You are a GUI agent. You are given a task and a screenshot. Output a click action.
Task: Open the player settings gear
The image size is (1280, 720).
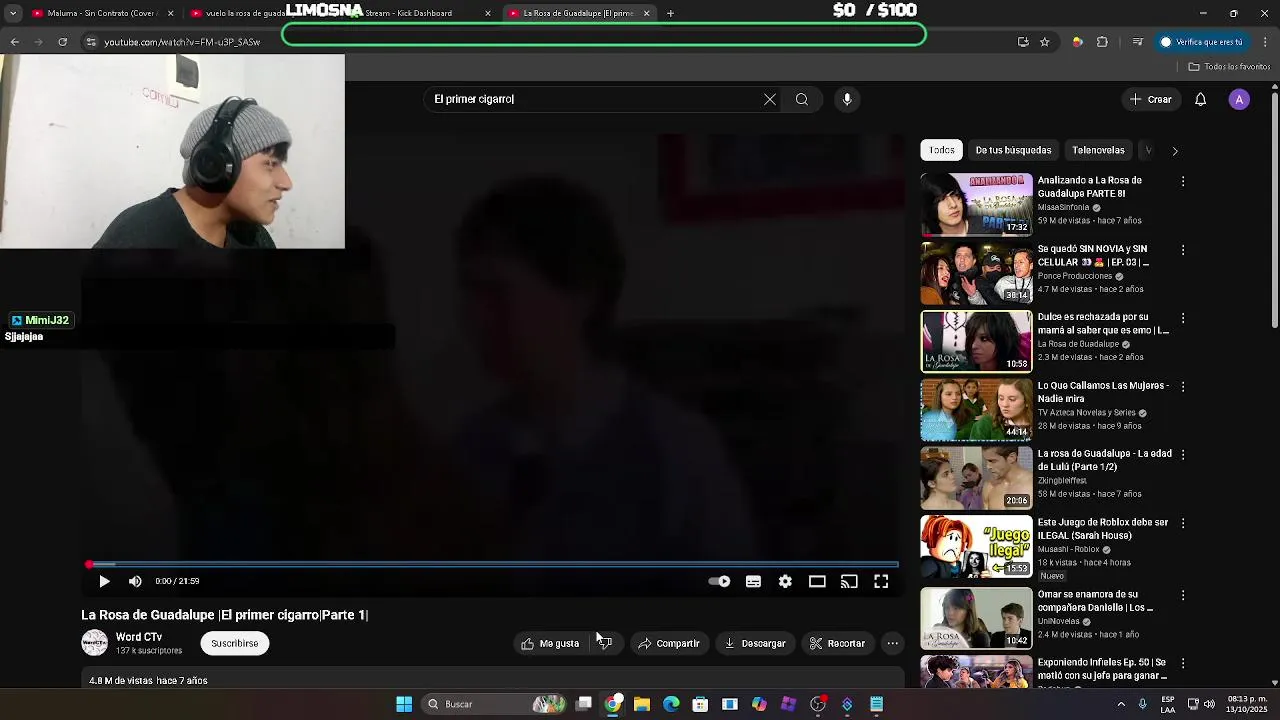click(x=785, y=581)
